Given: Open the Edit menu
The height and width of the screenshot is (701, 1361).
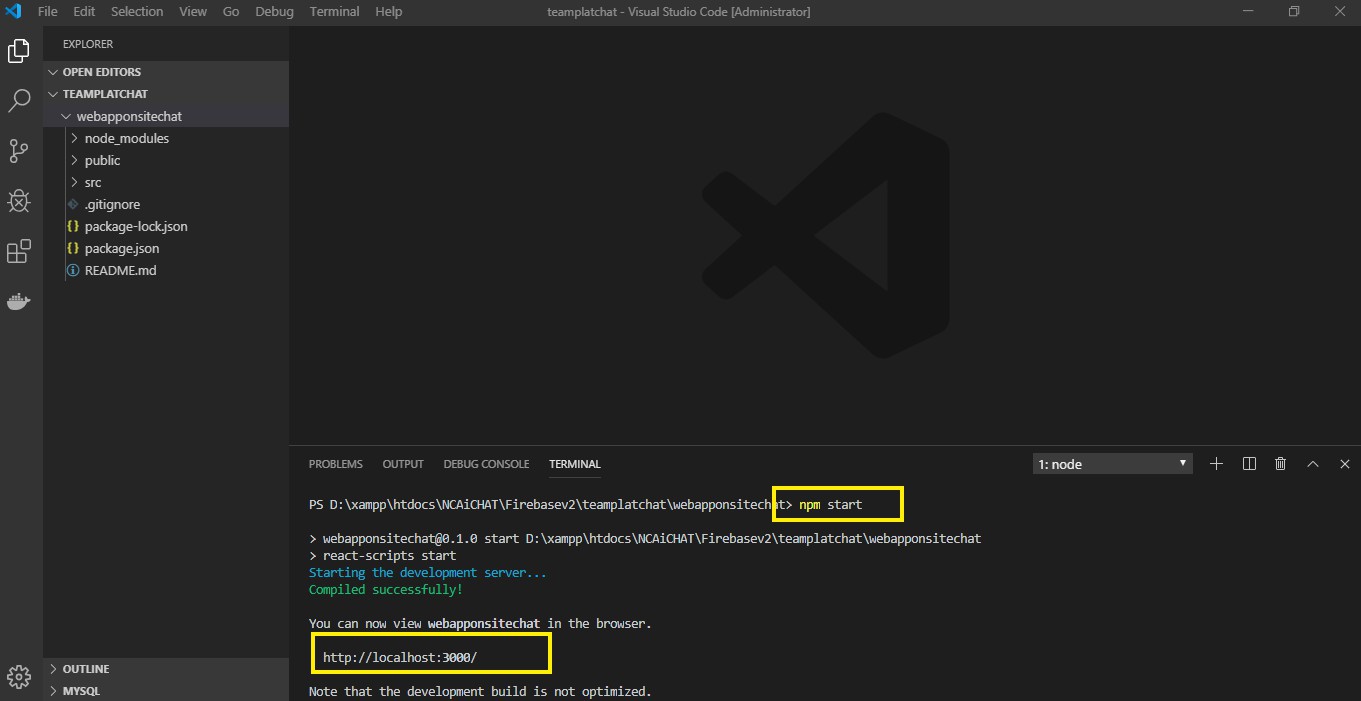Looking at the screenshot, I should 84,12.
